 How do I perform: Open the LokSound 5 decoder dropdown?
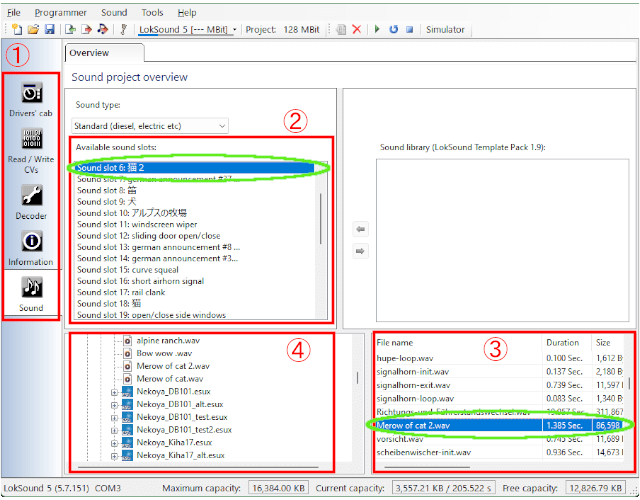click(x=189, y=30)
